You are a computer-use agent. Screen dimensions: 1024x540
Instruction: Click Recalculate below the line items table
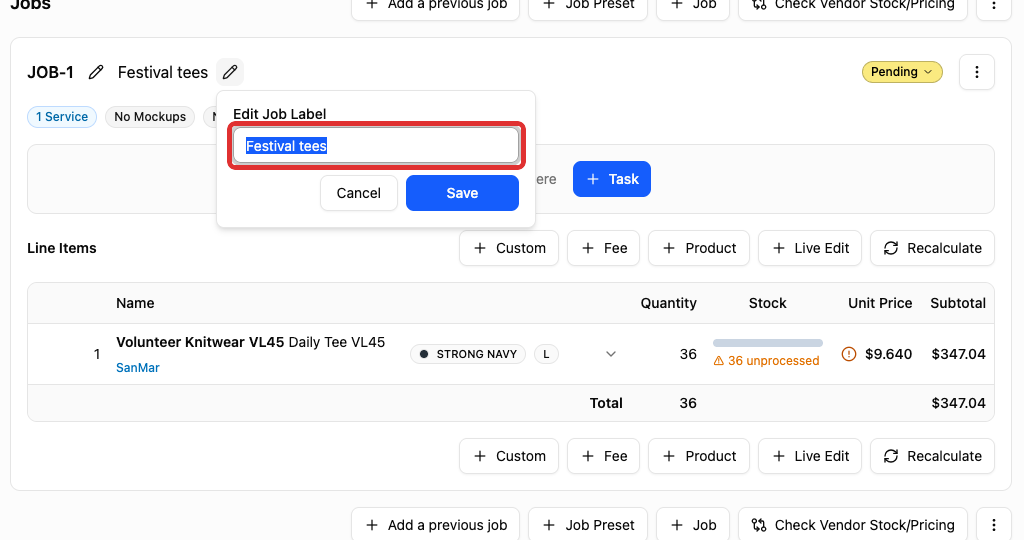pos(932,456)
